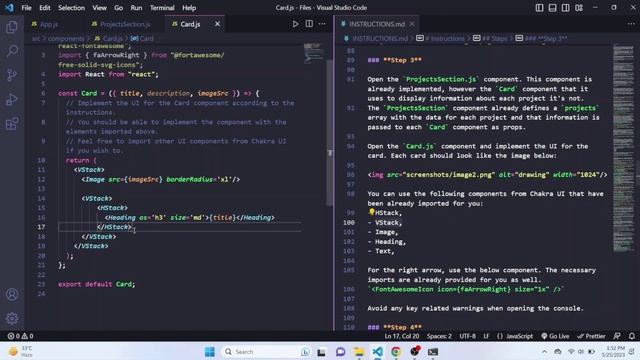Toggle the secondary side bar layout button

565,8
